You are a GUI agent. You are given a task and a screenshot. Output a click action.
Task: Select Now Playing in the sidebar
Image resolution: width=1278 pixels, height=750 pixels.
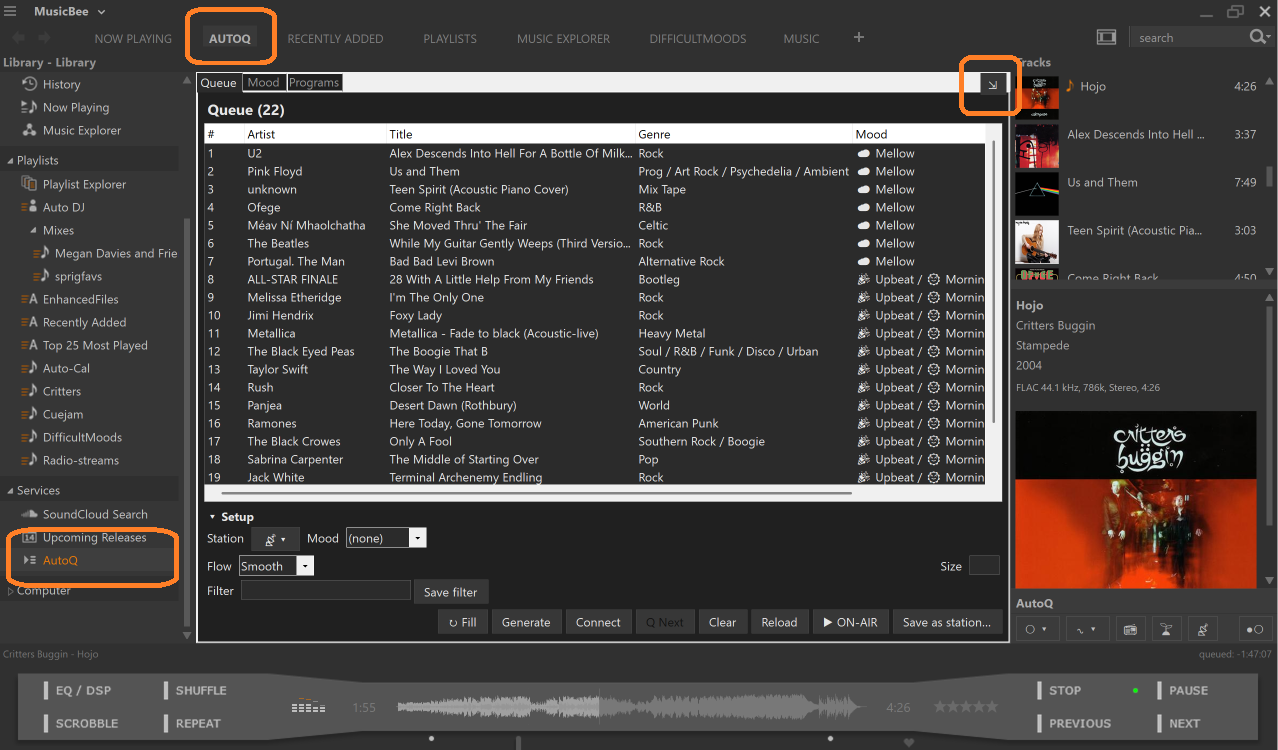tap(76, 107)
